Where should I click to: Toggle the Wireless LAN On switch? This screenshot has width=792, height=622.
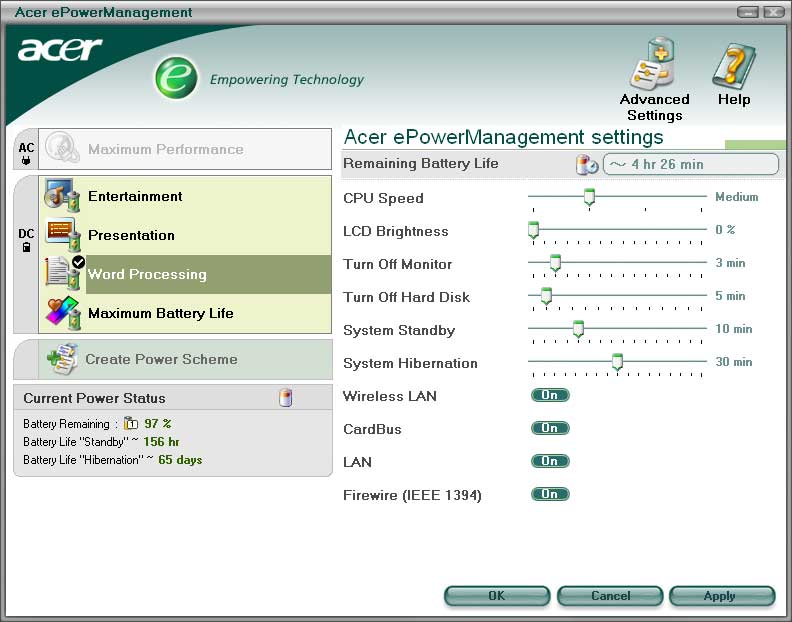[550, 395]
